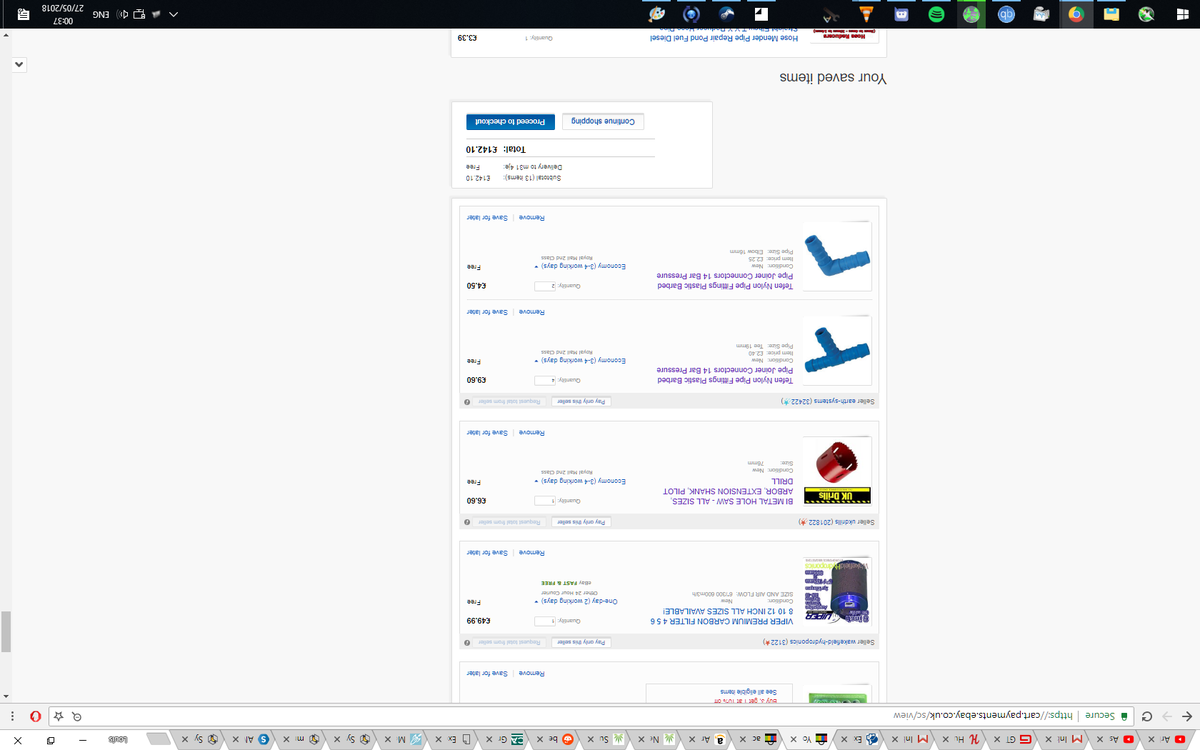
Task: Open the Chrome three-dot menu
Action: [14, 716]
